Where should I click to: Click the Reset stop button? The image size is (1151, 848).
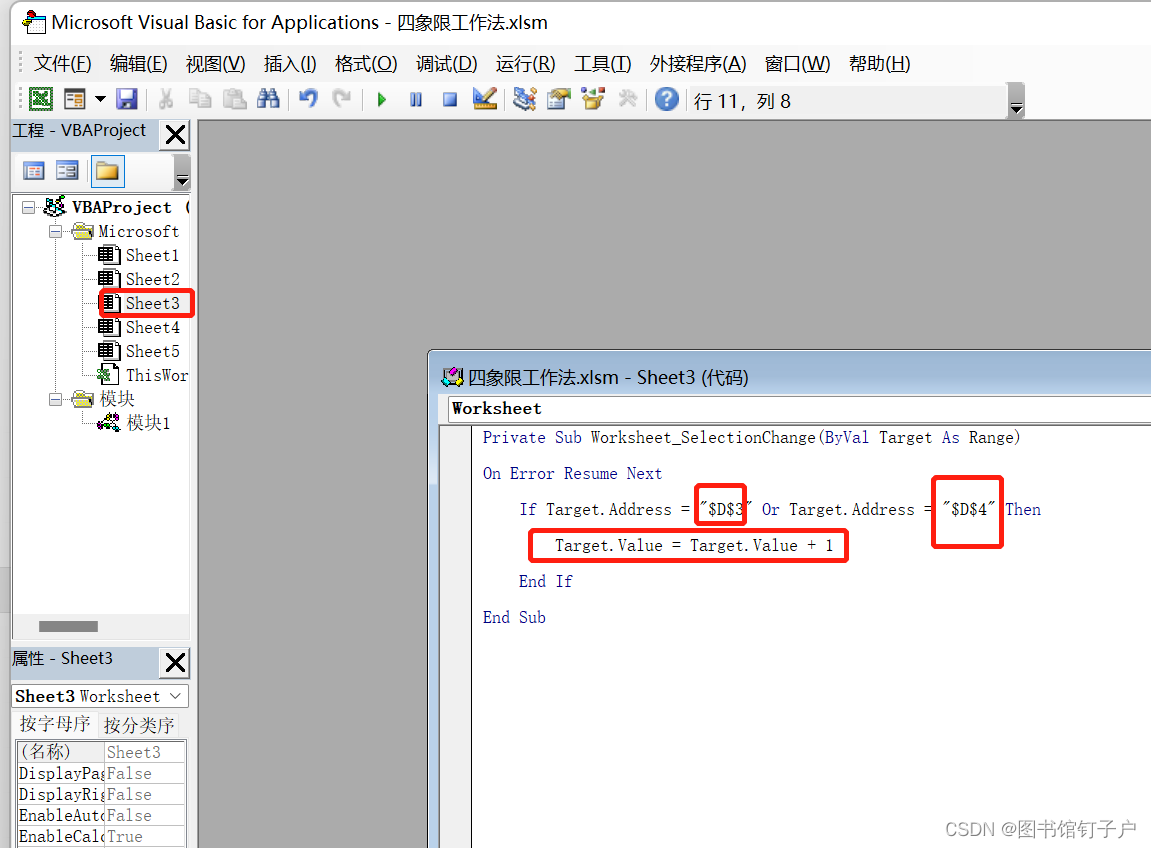coord(450,99)
